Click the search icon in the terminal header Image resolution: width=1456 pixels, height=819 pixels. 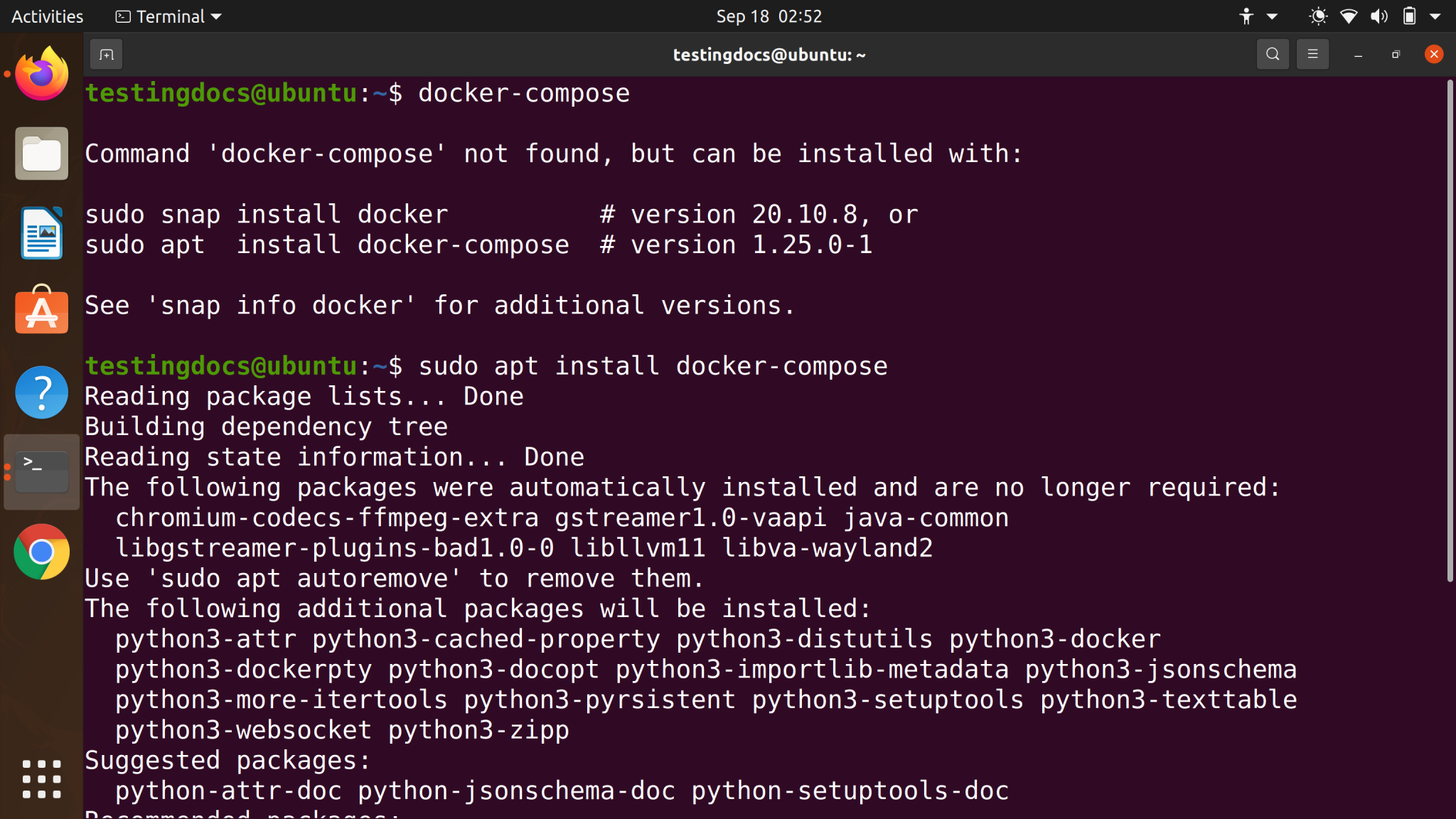(1272, 54)
